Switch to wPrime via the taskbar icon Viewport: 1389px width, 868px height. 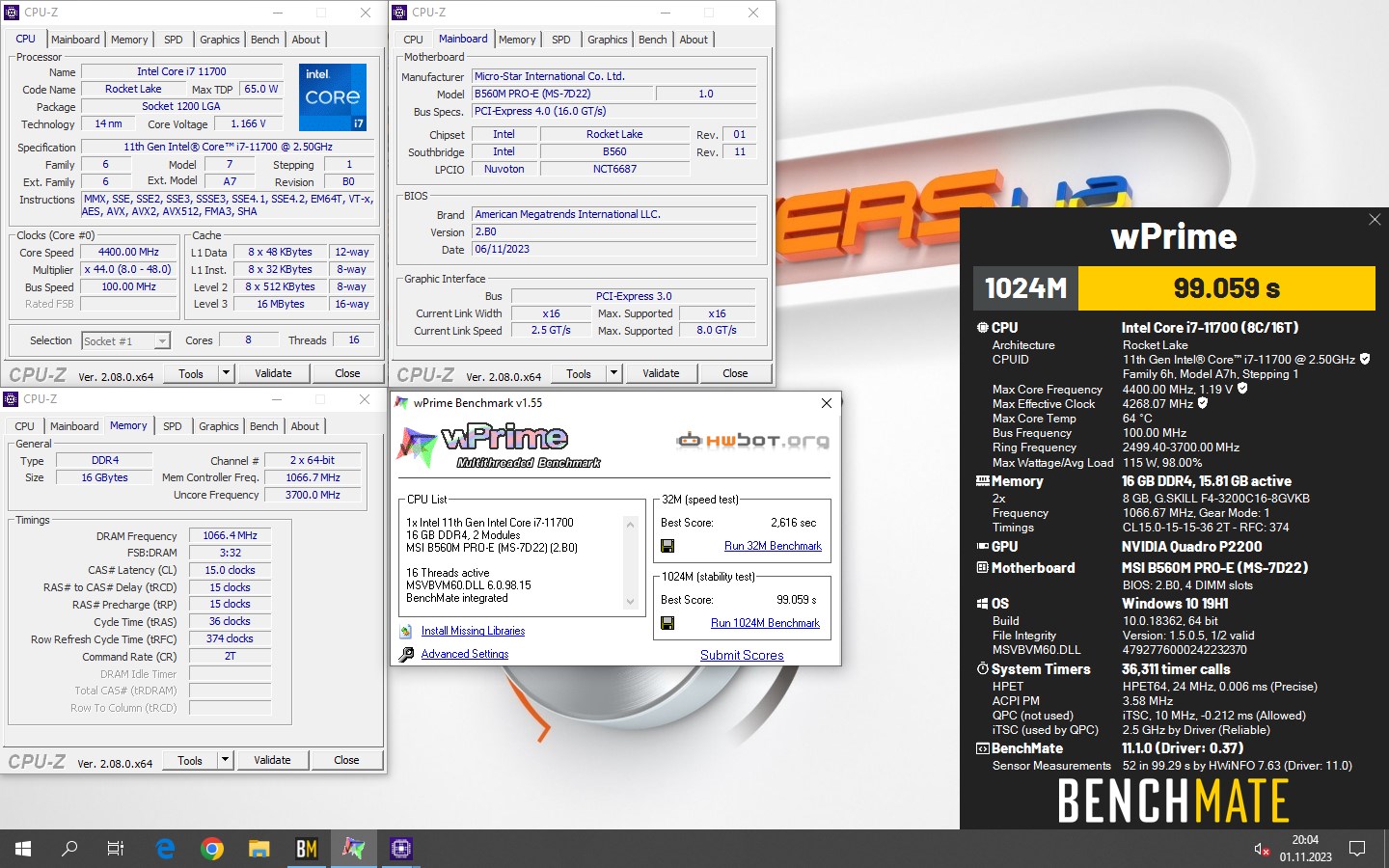pos(353,849)
